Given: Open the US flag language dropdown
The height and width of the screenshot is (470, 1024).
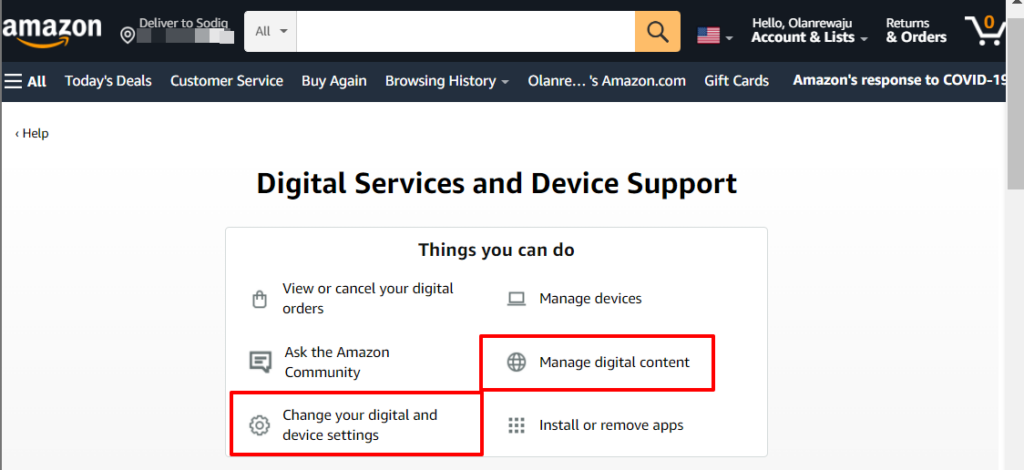Looking at the screenshot, I should 714,35.
